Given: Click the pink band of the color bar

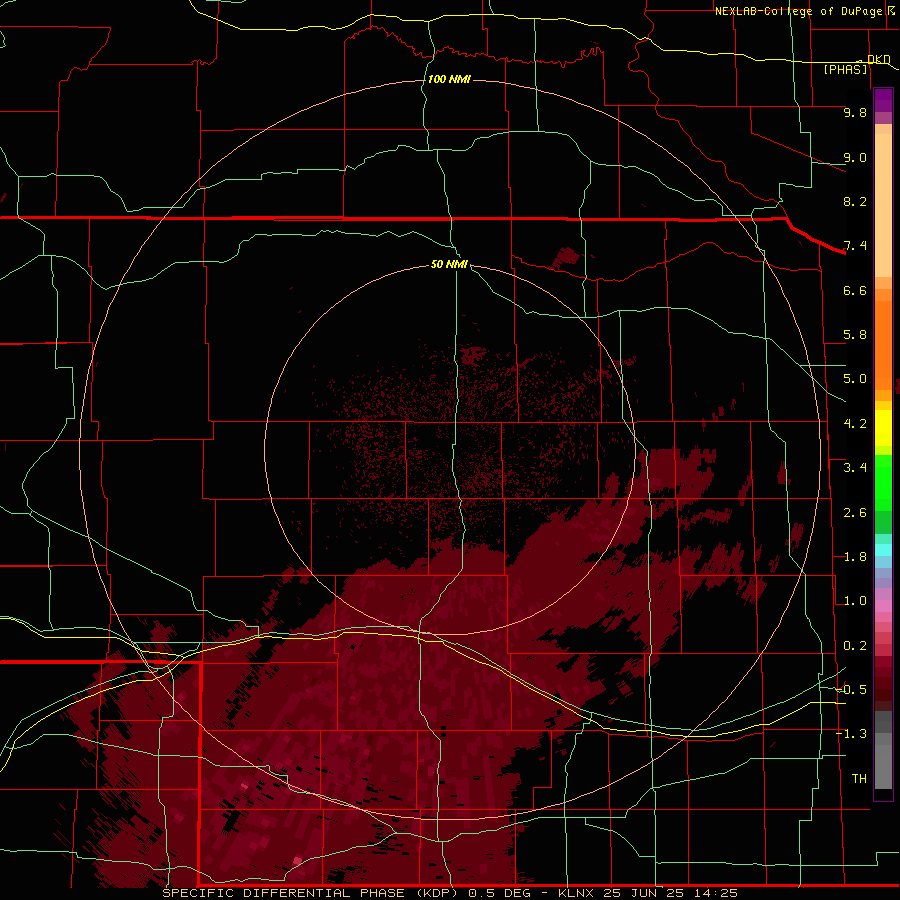Looking at the screenshot, I should 883,606.
